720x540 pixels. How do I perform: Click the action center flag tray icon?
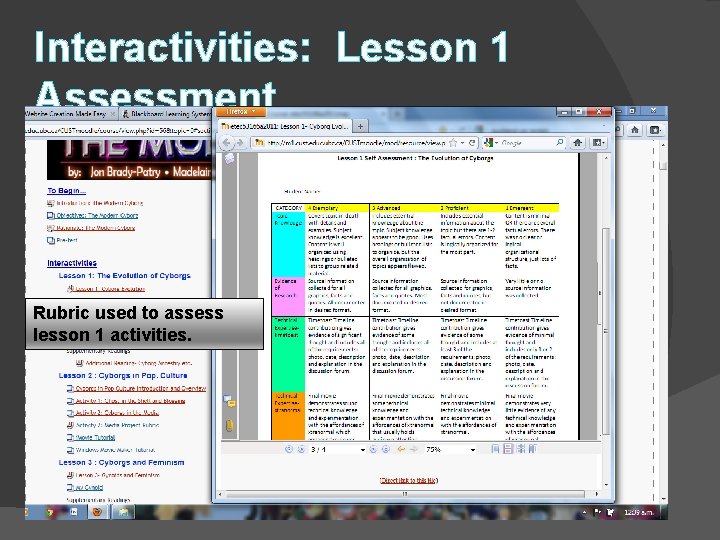(597, 512)
